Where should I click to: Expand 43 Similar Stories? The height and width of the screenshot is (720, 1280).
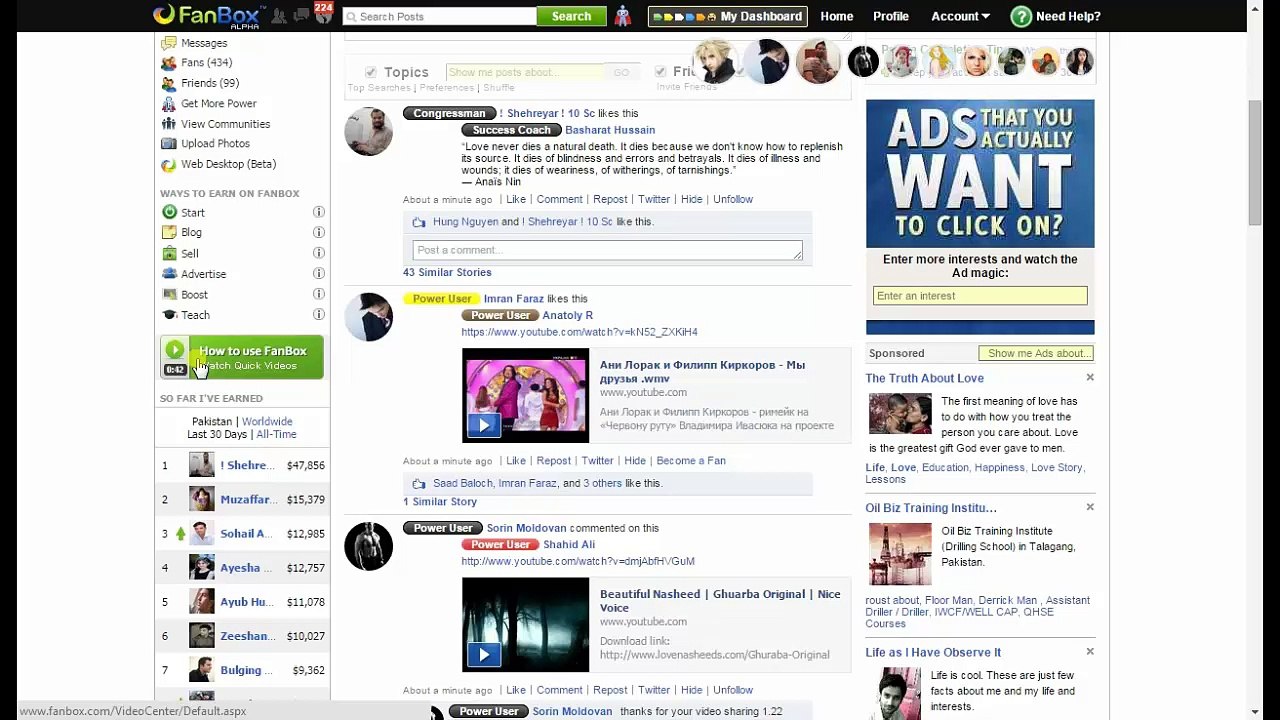447,272
